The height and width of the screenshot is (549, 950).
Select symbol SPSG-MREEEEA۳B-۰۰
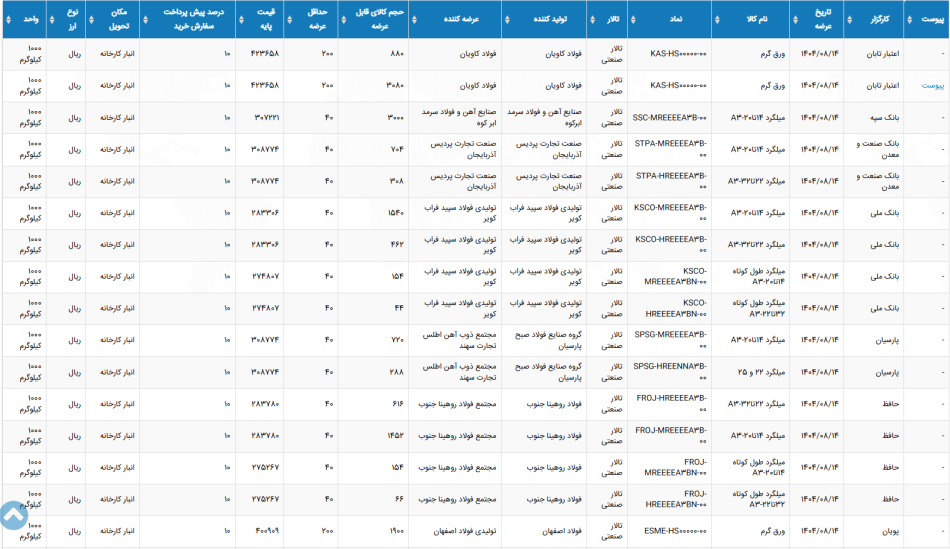[671, 340]
